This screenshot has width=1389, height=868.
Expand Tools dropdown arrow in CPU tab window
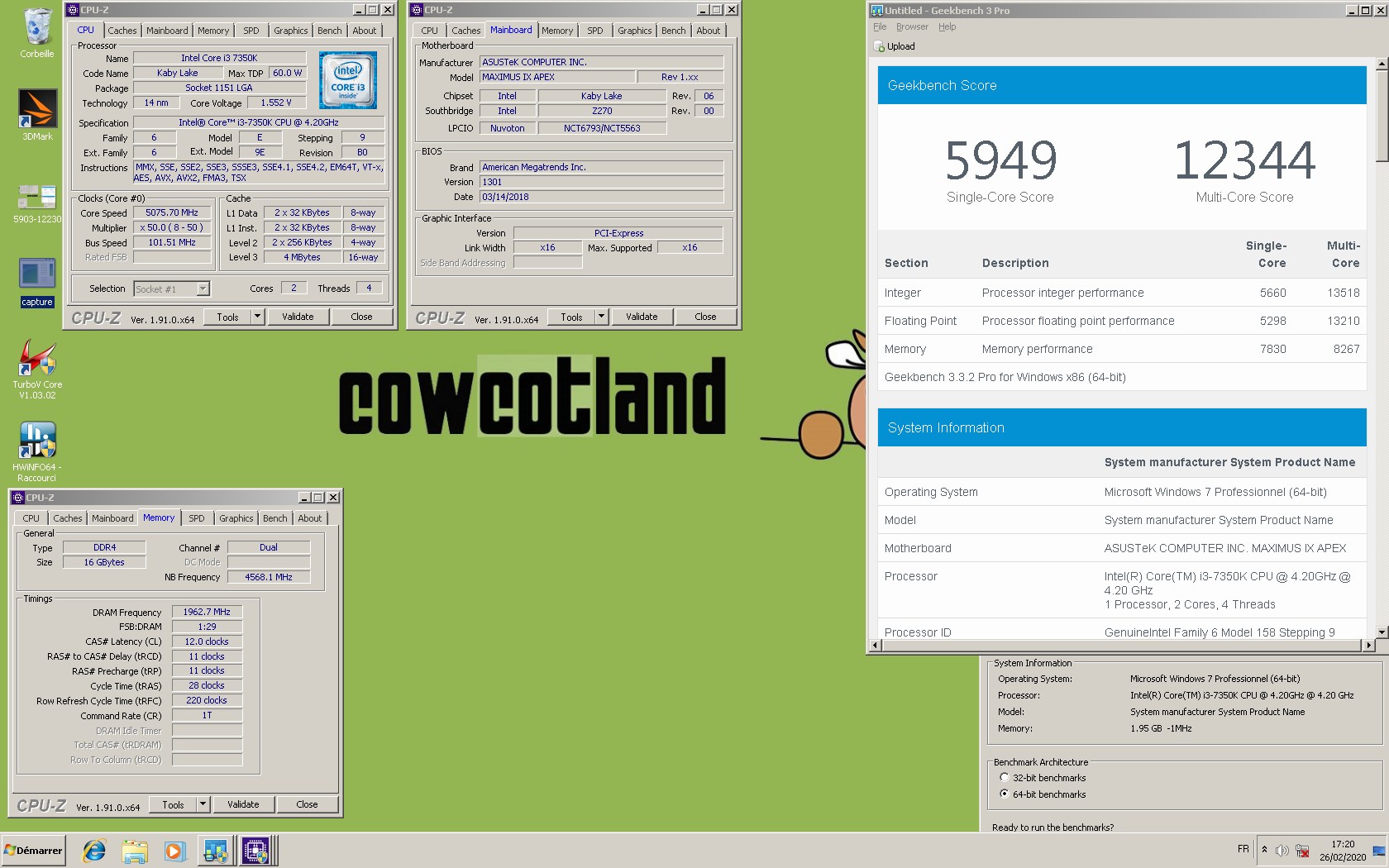pyautogui.click(x=257, y=317)
